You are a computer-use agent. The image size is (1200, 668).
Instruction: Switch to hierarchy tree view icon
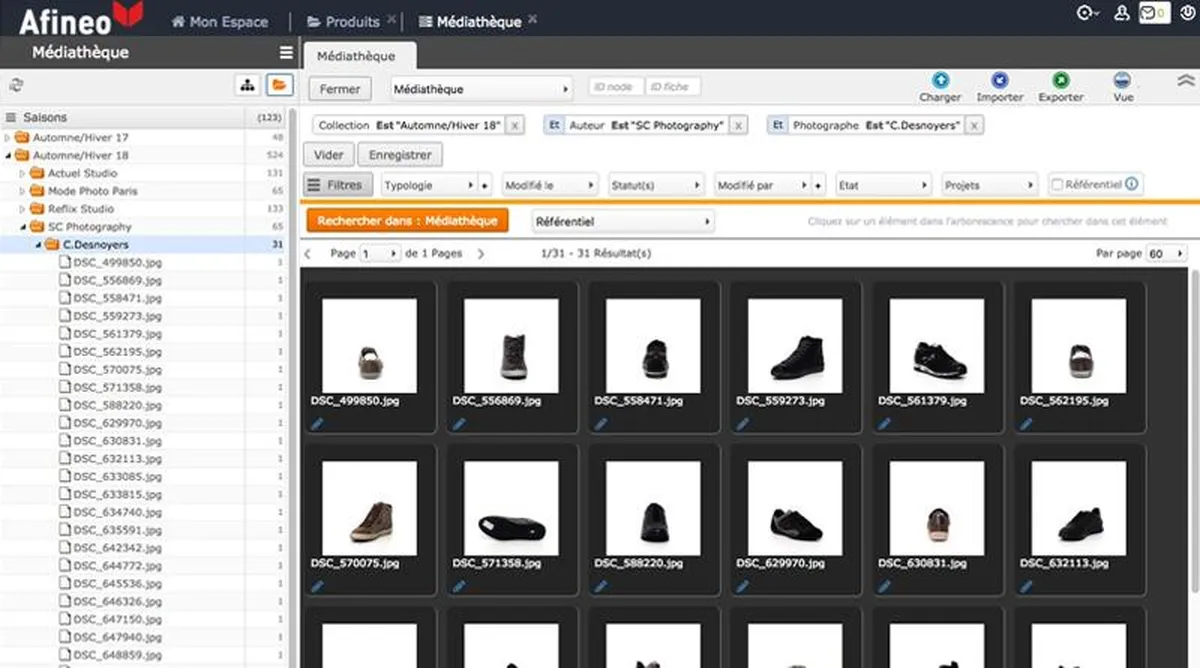point(247,86)
